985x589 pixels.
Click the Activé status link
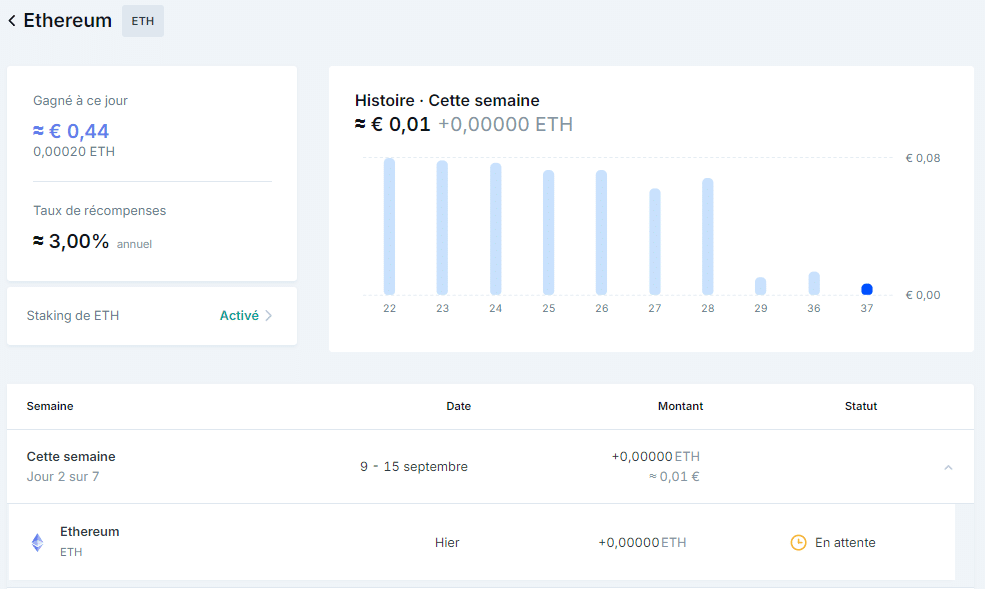click(239, 316)
